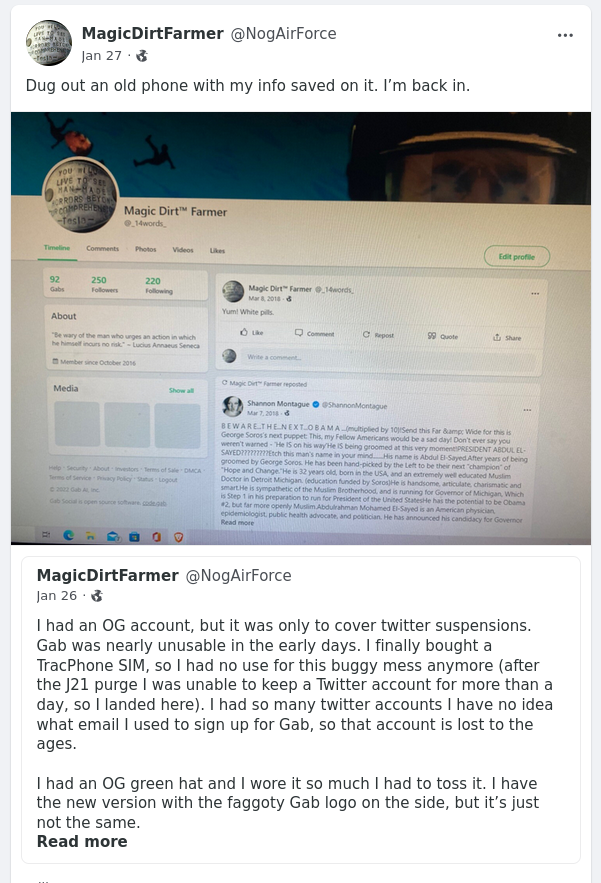Viewport: 601px width, 883px height.
Task: Open the @NogAirForce handle in quoted post
Action: click(238, 576)
